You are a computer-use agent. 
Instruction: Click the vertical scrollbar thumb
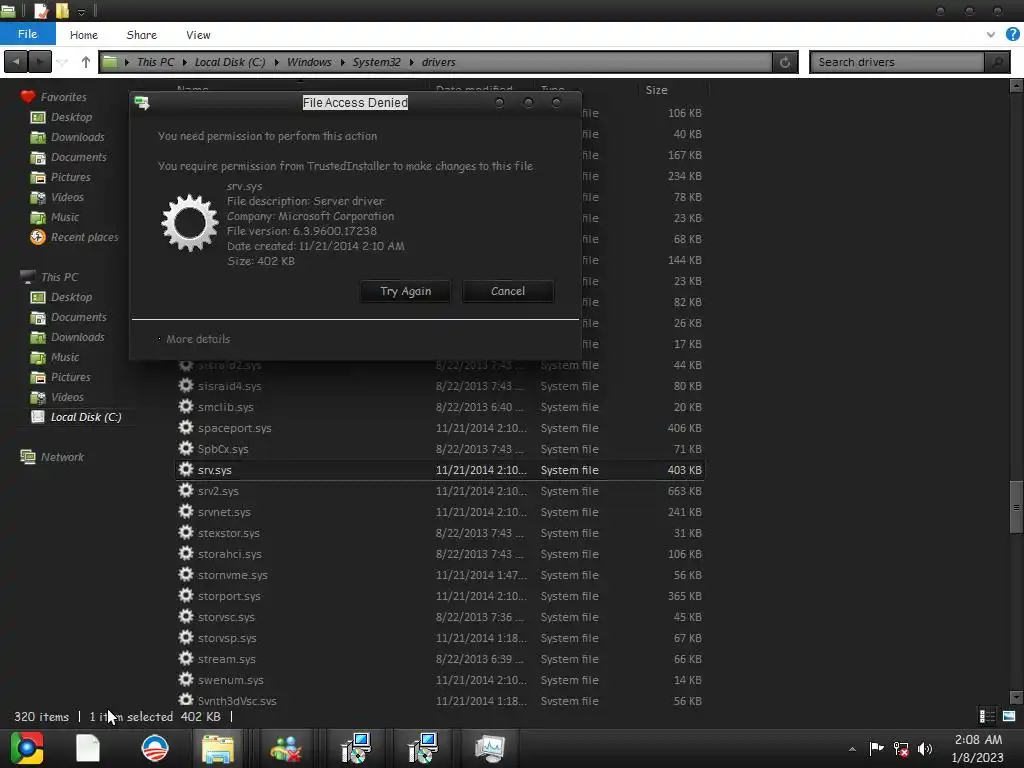[x=1016, y=507]
